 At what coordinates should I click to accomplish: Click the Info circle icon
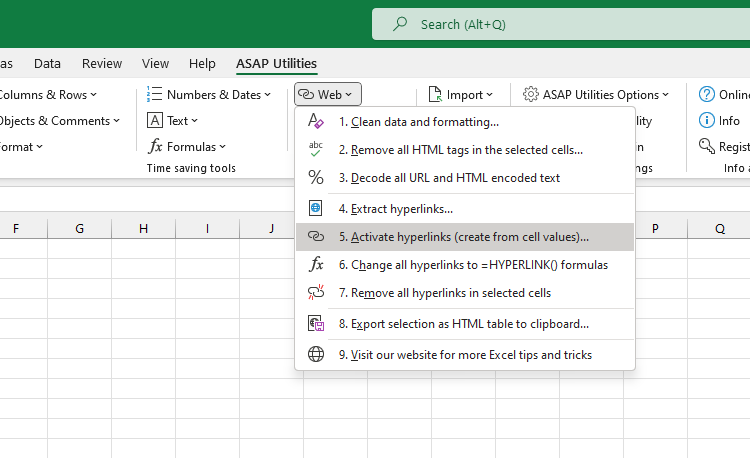[706, 120]
